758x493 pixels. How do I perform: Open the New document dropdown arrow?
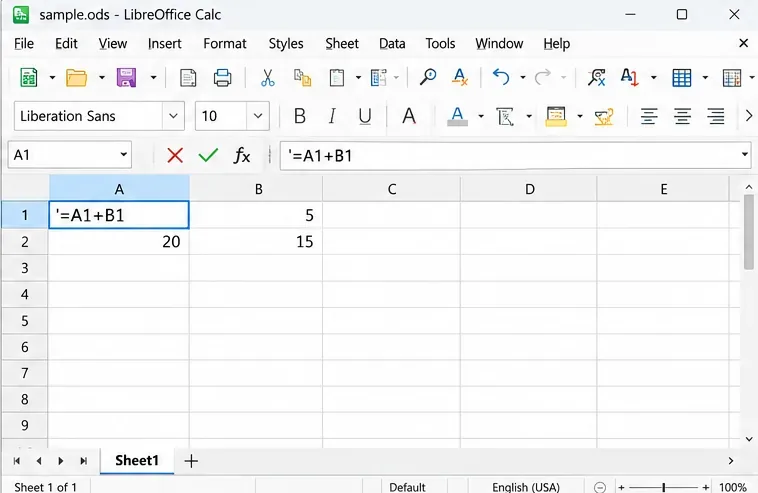coord(52,77)
